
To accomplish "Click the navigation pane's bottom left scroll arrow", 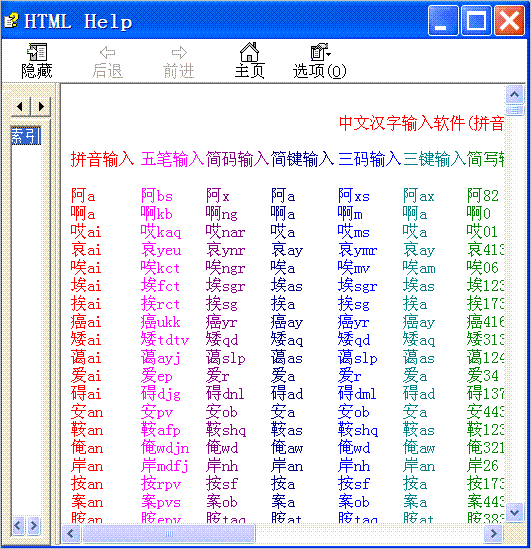I will pyautogui.click(x=18, y=526).
